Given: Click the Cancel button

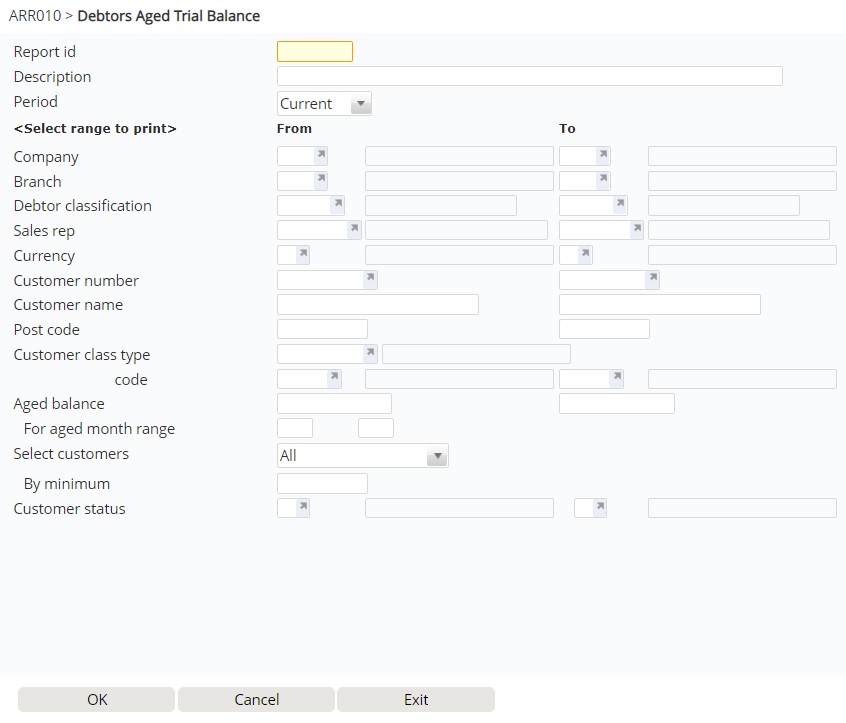Looking at the screenshot, I should (x=256, y=699).
